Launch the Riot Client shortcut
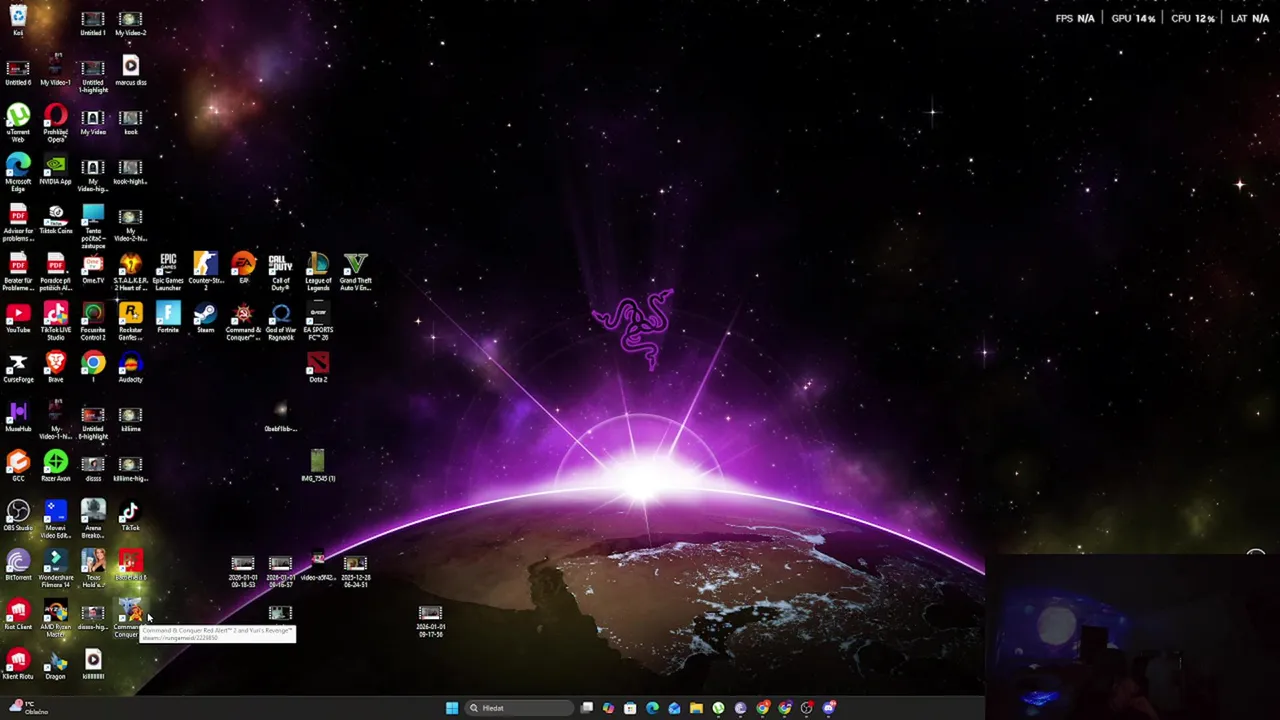 [18, 615]
